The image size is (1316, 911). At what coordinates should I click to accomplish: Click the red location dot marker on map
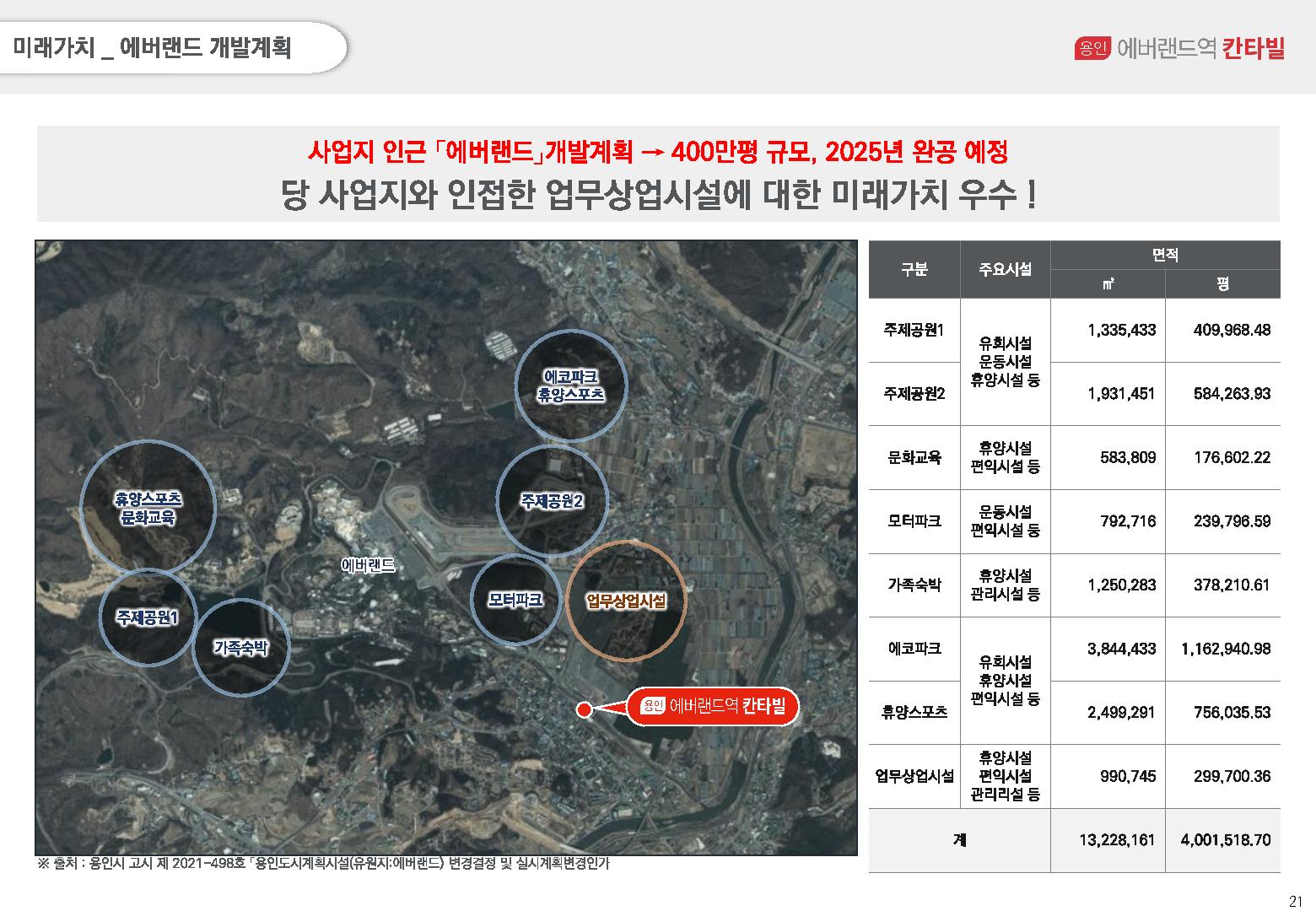584,709
